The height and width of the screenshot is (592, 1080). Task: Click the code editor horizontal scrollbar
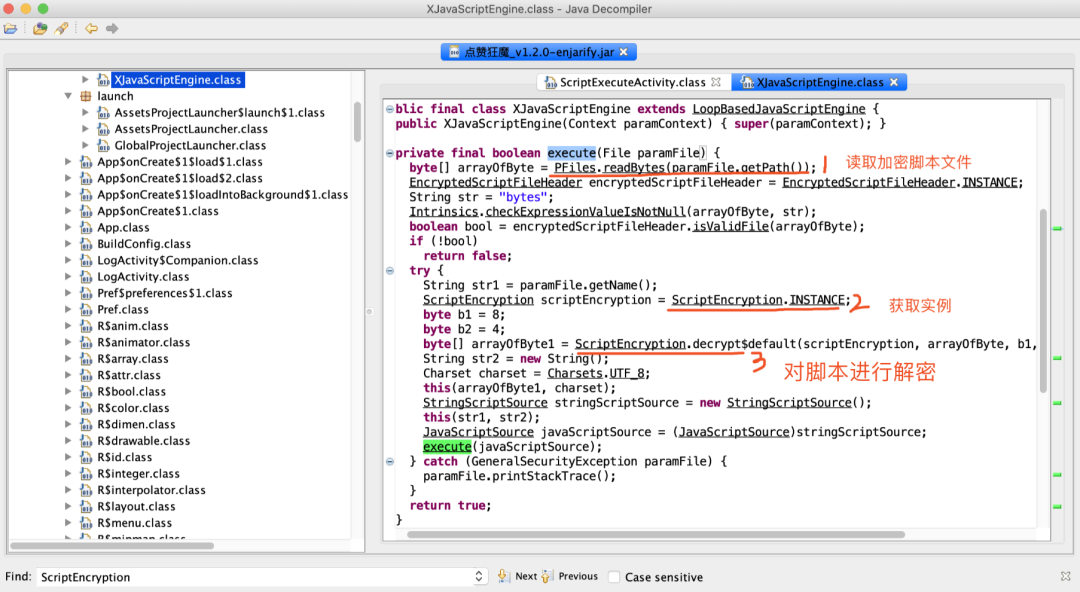656,534
